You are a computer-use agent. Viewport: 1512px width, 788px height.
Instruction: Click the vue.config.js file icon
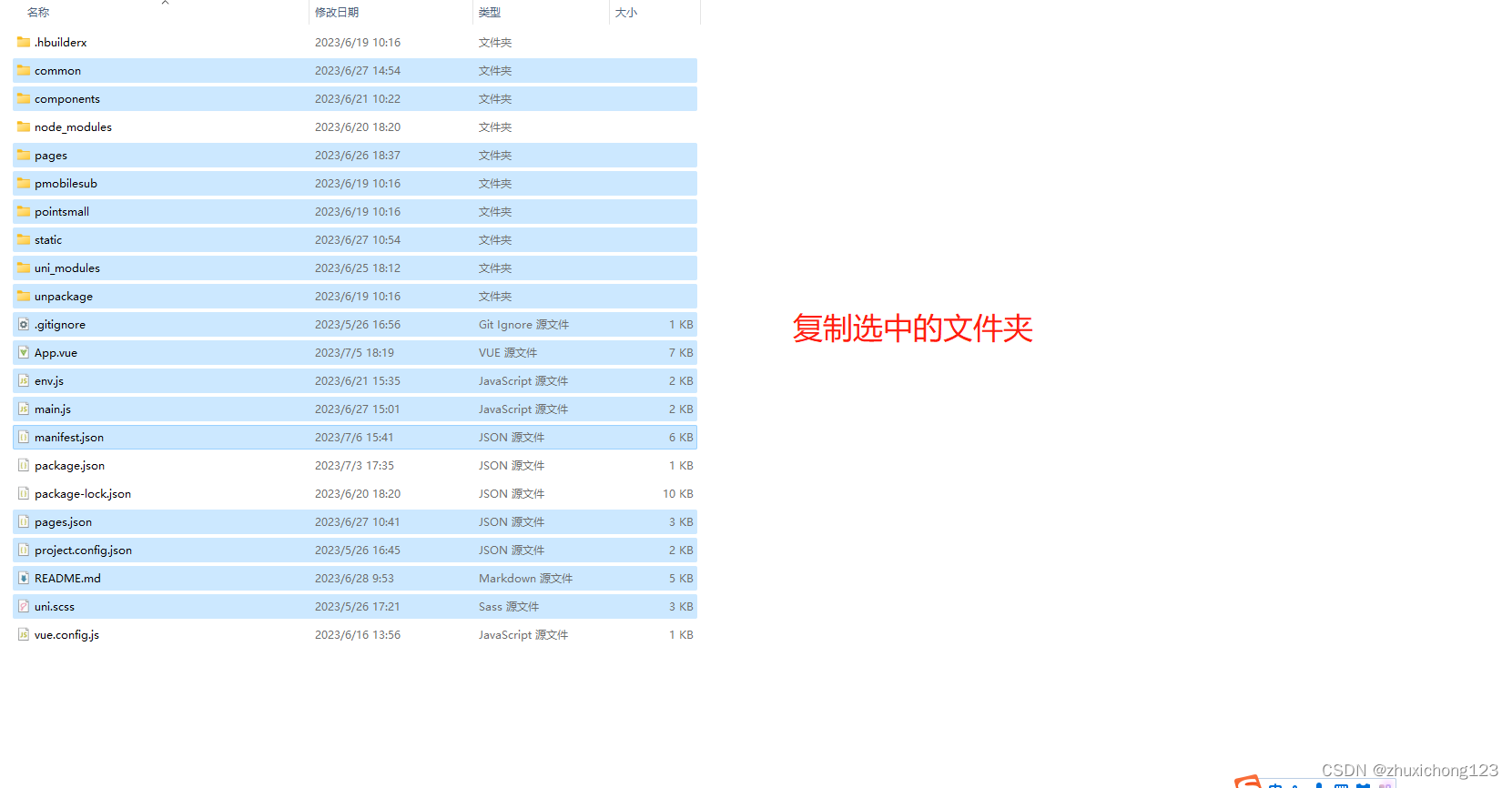pos(24,634)
